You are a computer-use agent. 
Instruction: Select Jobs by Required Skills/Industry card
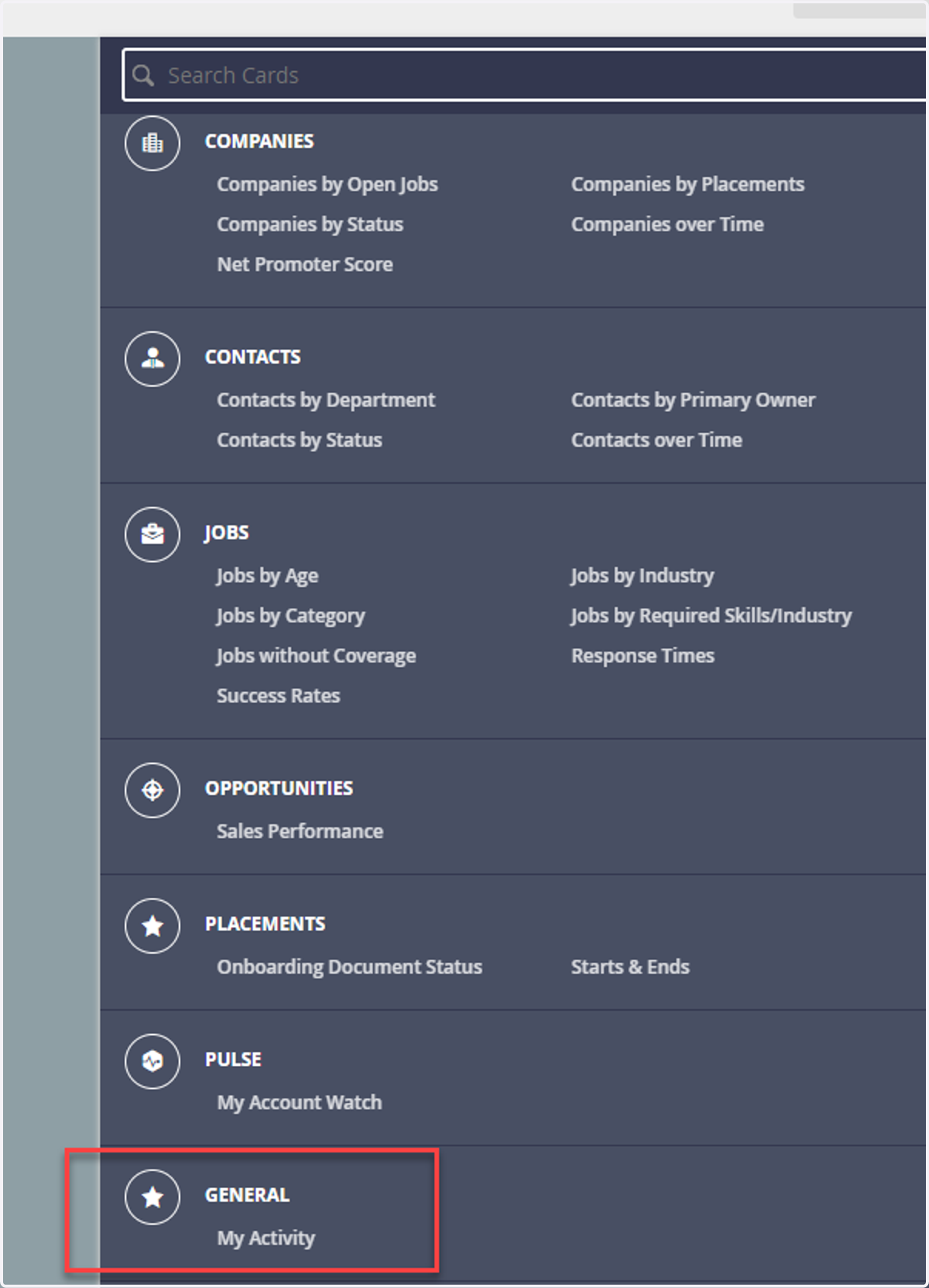[x=711, y=616]
